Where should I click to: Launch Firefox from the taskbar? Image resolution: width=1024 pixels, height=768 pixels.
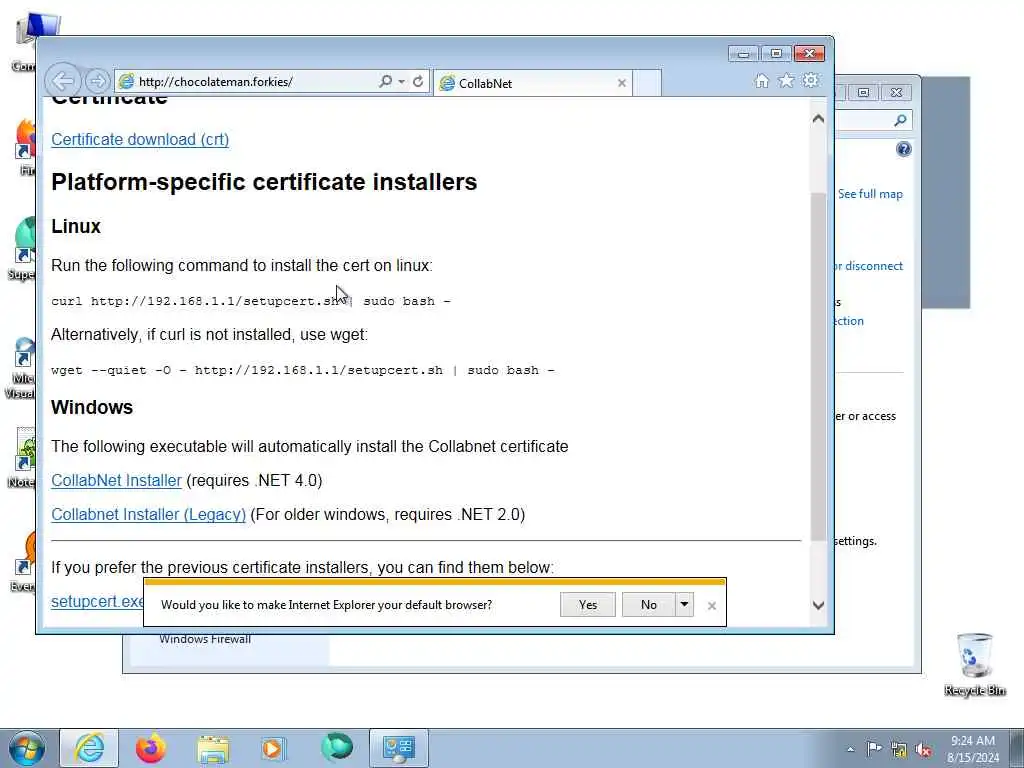pos(151,748)
